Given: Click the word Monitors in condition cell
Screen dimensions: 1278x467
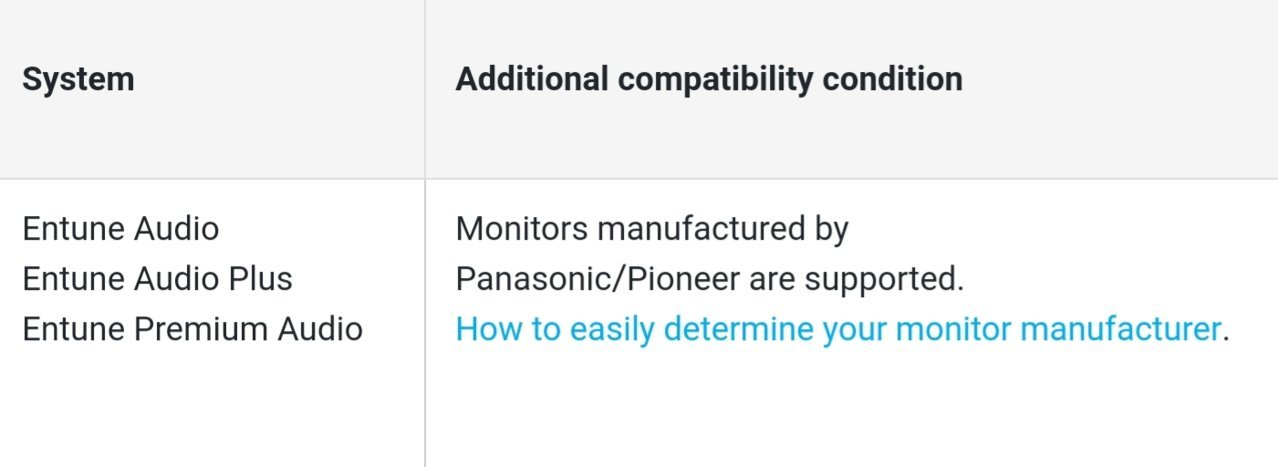Looking at the screenshot, I should (522, 229).
